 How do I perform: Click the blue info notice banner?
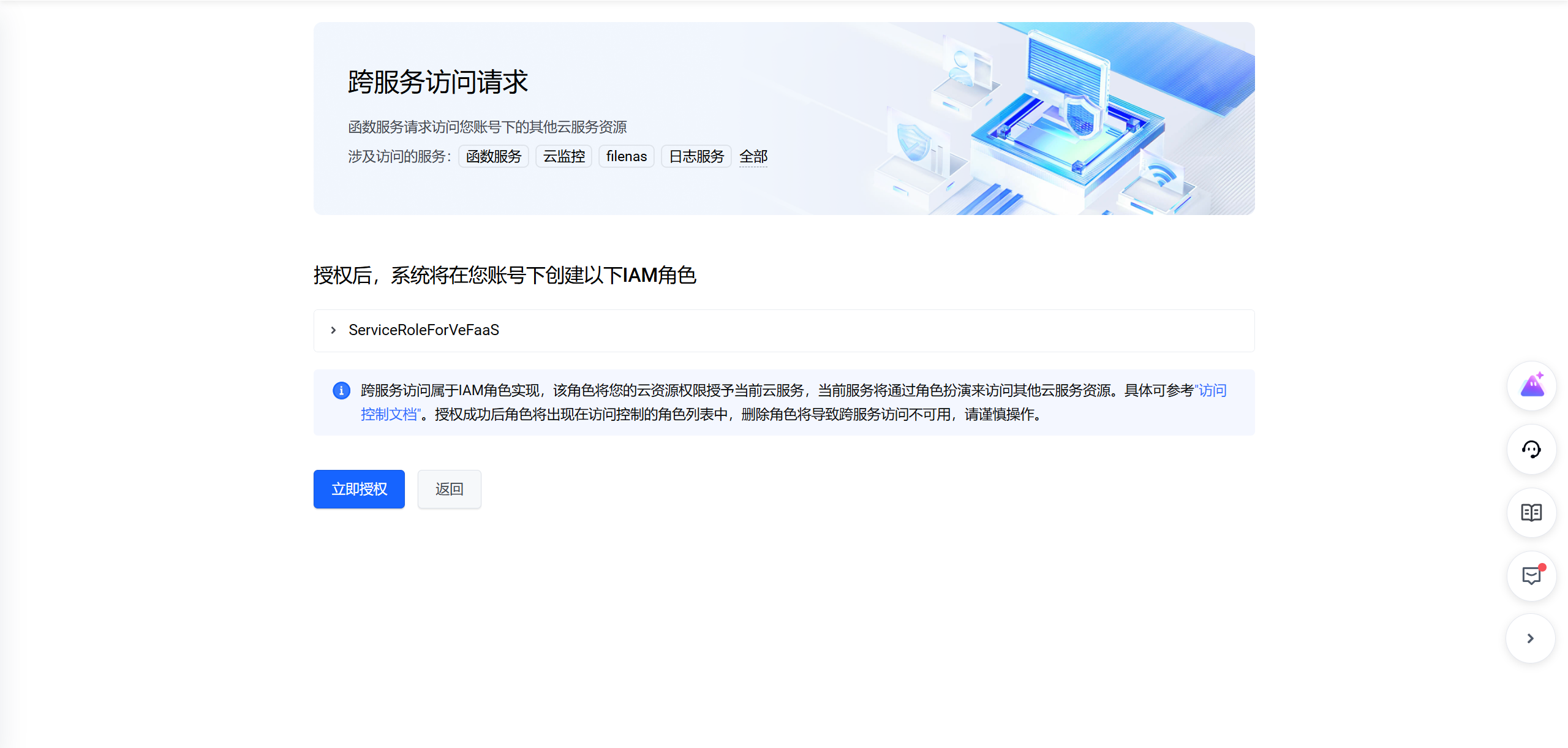click(x=783, y=402)
